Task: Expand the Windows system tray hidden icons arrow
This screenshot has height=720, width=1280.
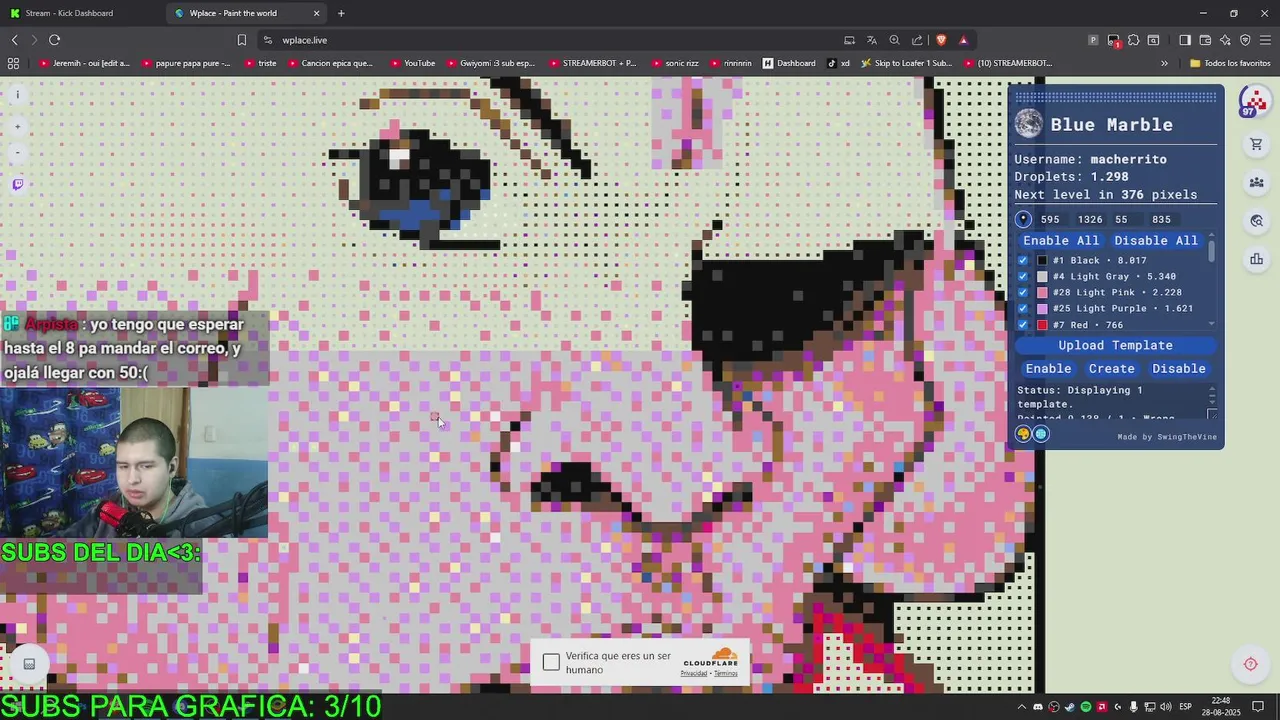Action: (x=1023, y=707)
